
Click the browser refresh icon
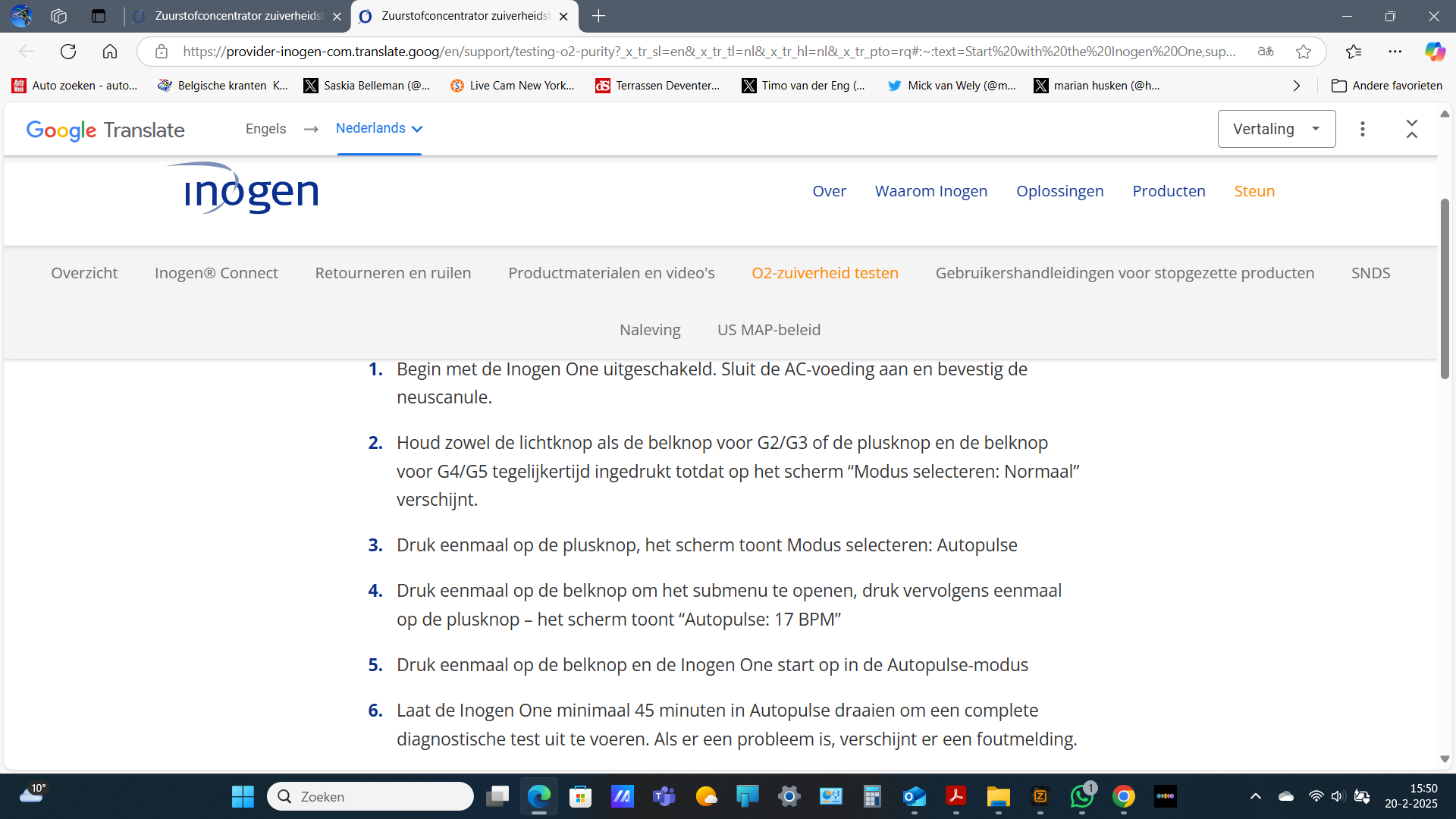pyautogui.click(x=68, y=52)
